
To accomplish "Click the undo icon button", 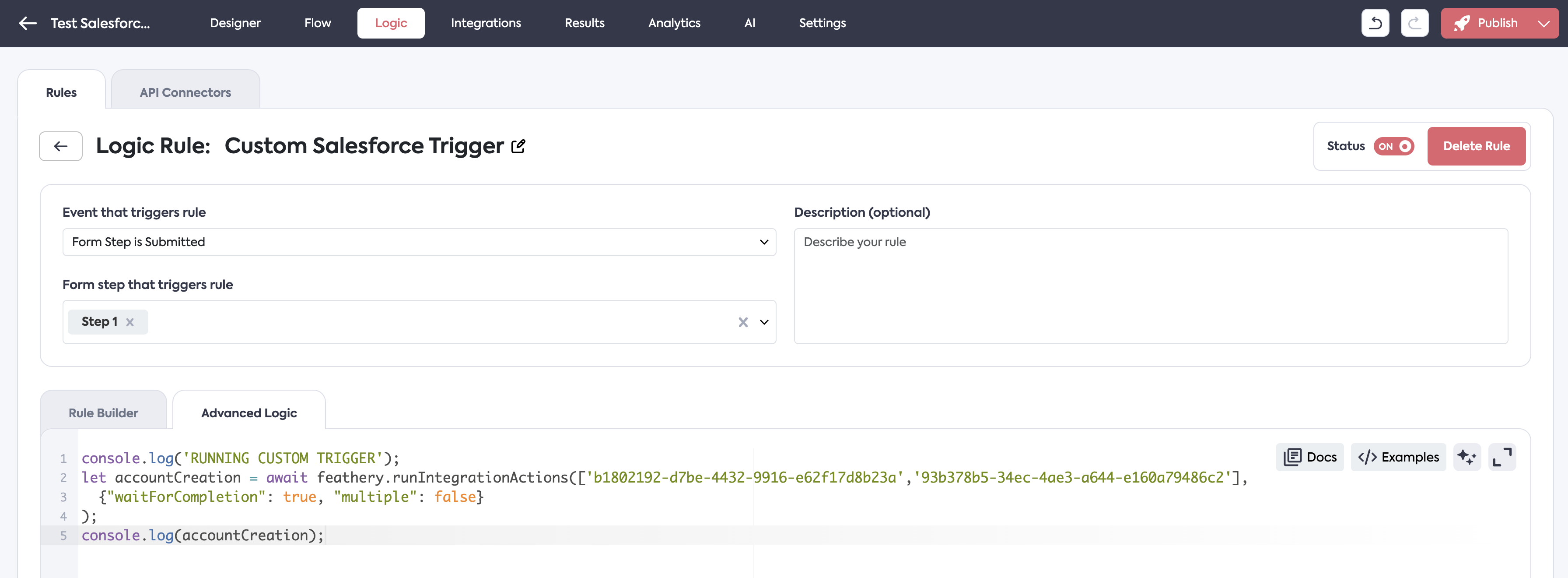I will [x=1375, y=23].
